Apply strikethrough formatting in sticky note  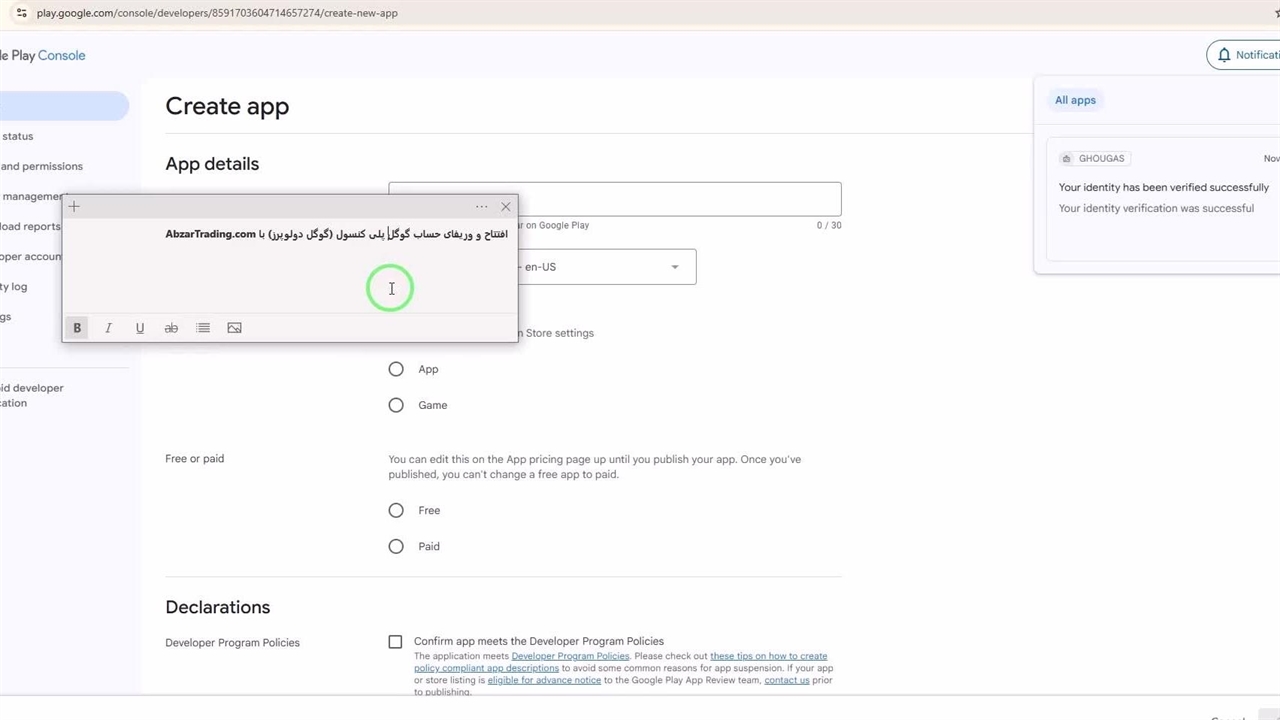click(x=171, y=328)
